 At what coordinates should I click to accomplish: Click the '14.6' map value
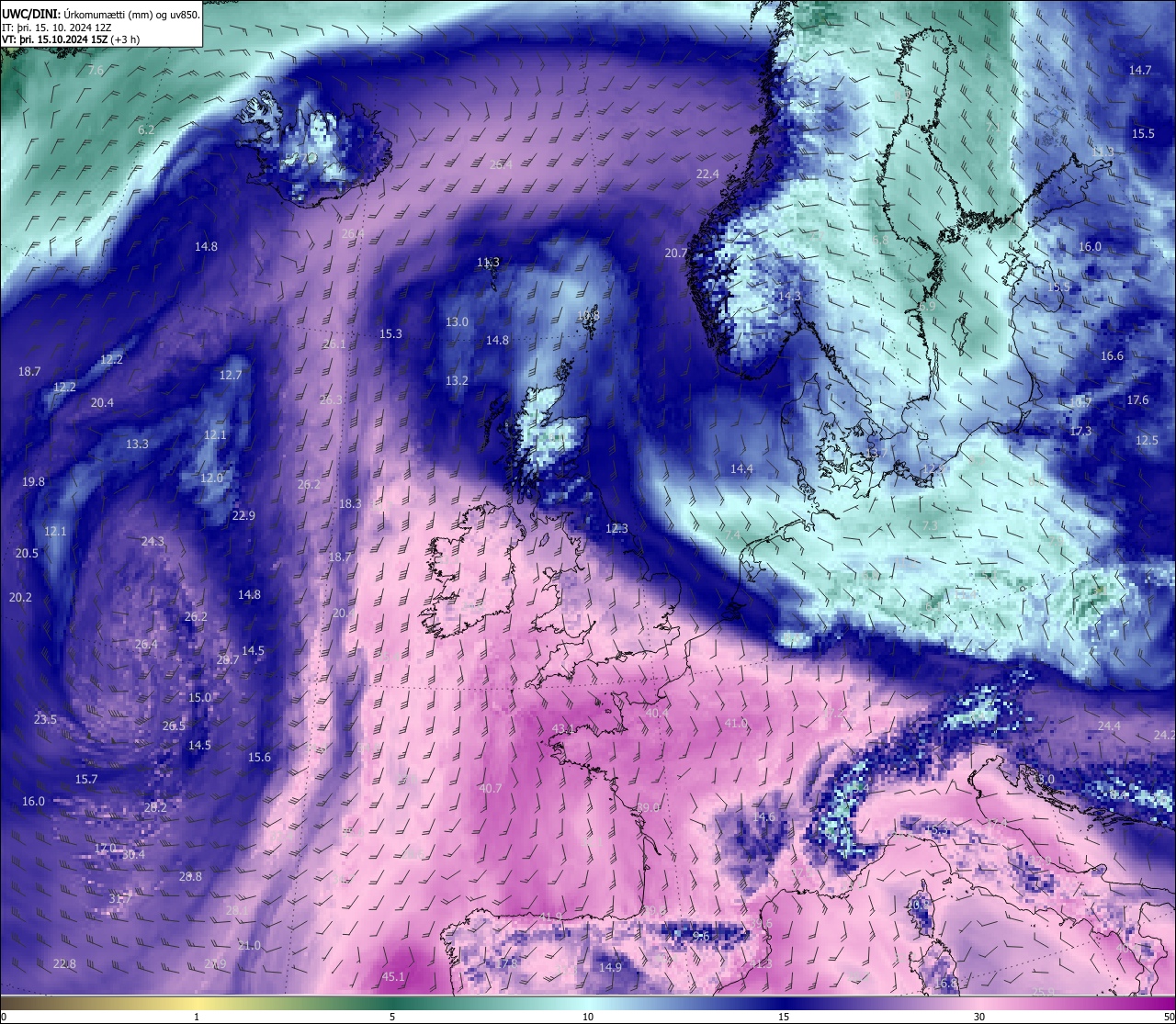763,817
